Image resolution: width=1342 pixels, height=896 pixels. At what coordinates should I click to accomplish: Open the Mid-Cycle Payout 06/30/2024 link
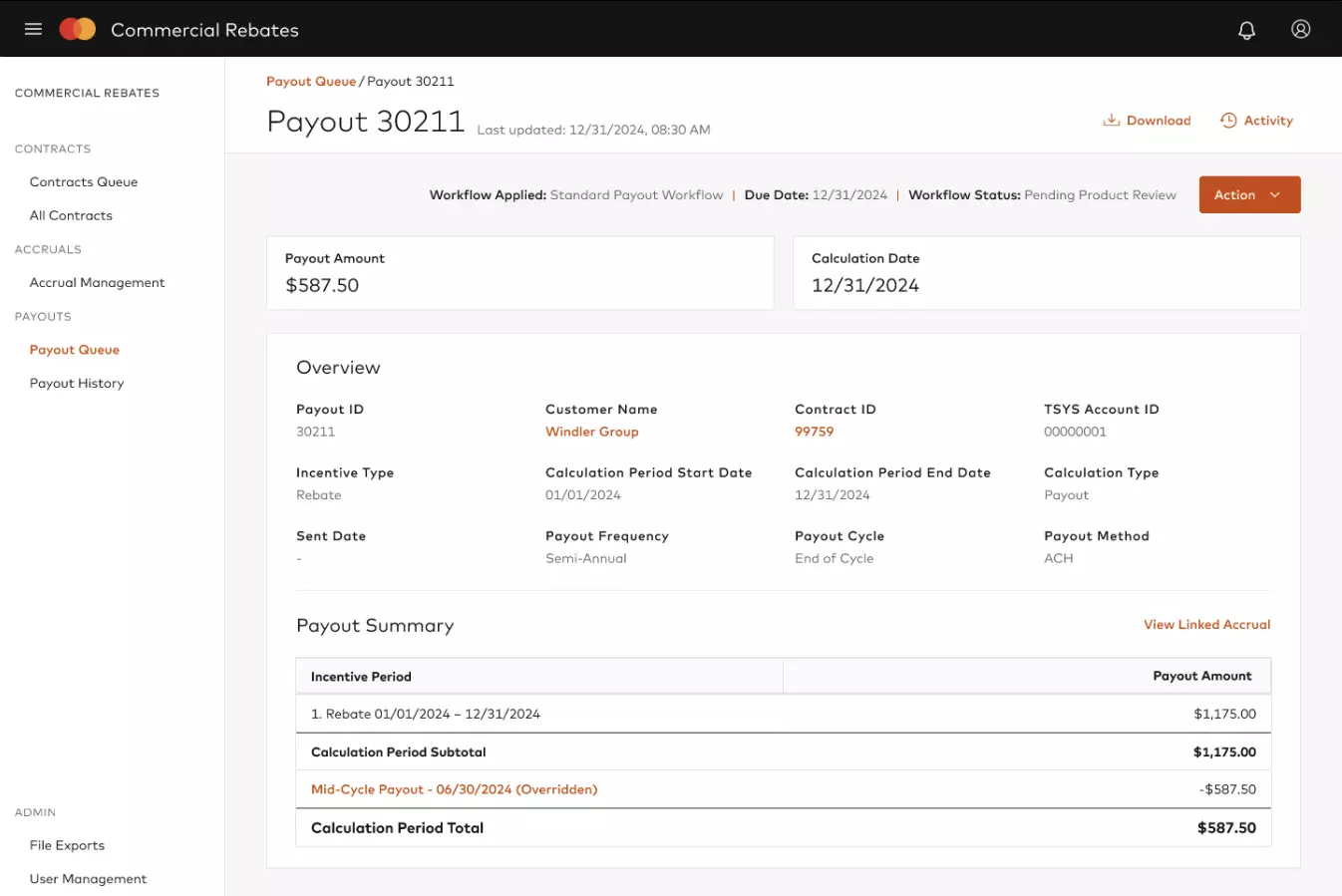[454, 789]
